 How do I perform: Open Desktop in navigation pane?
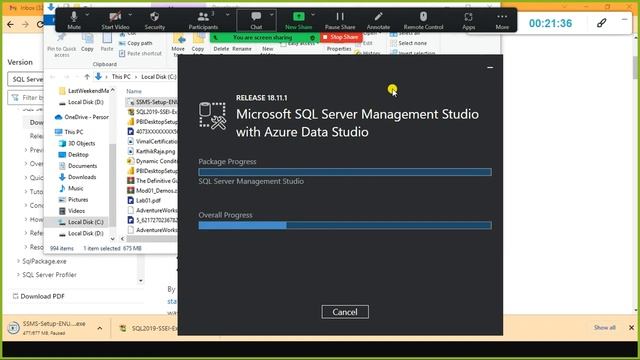click(74, 155)
